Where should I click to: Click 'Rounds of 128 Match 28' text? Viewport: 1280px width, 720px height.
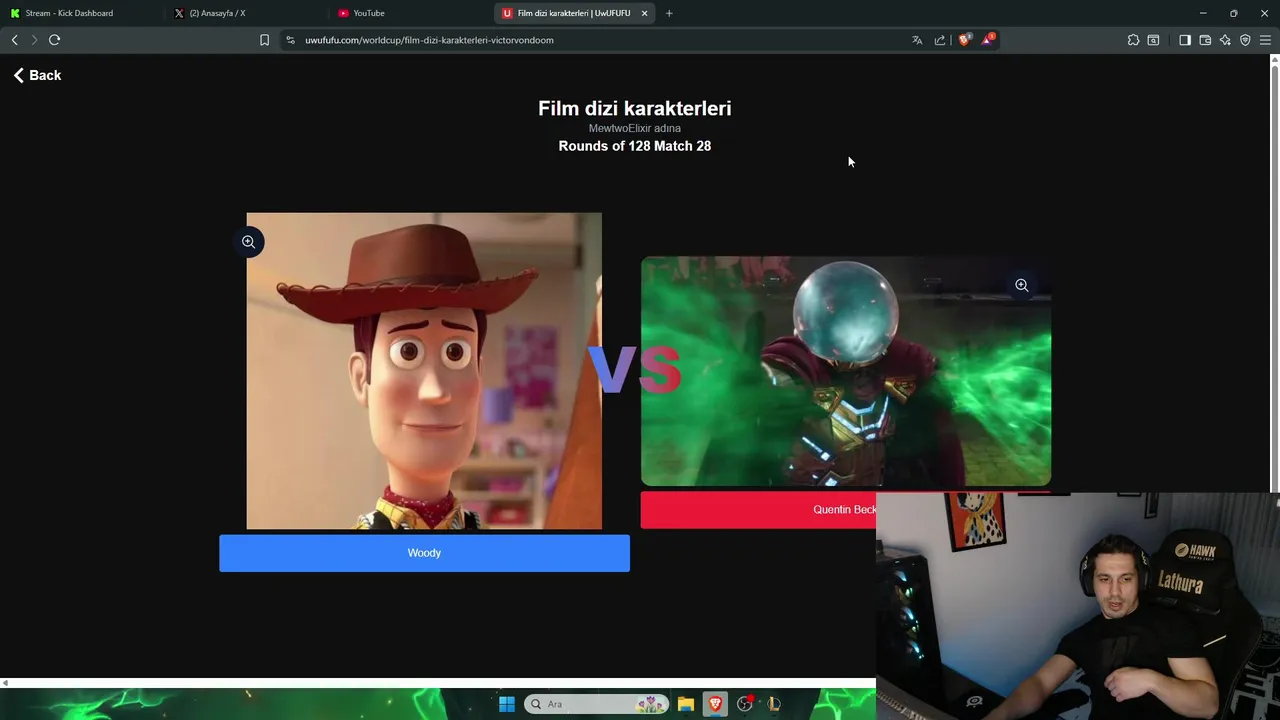635,146
